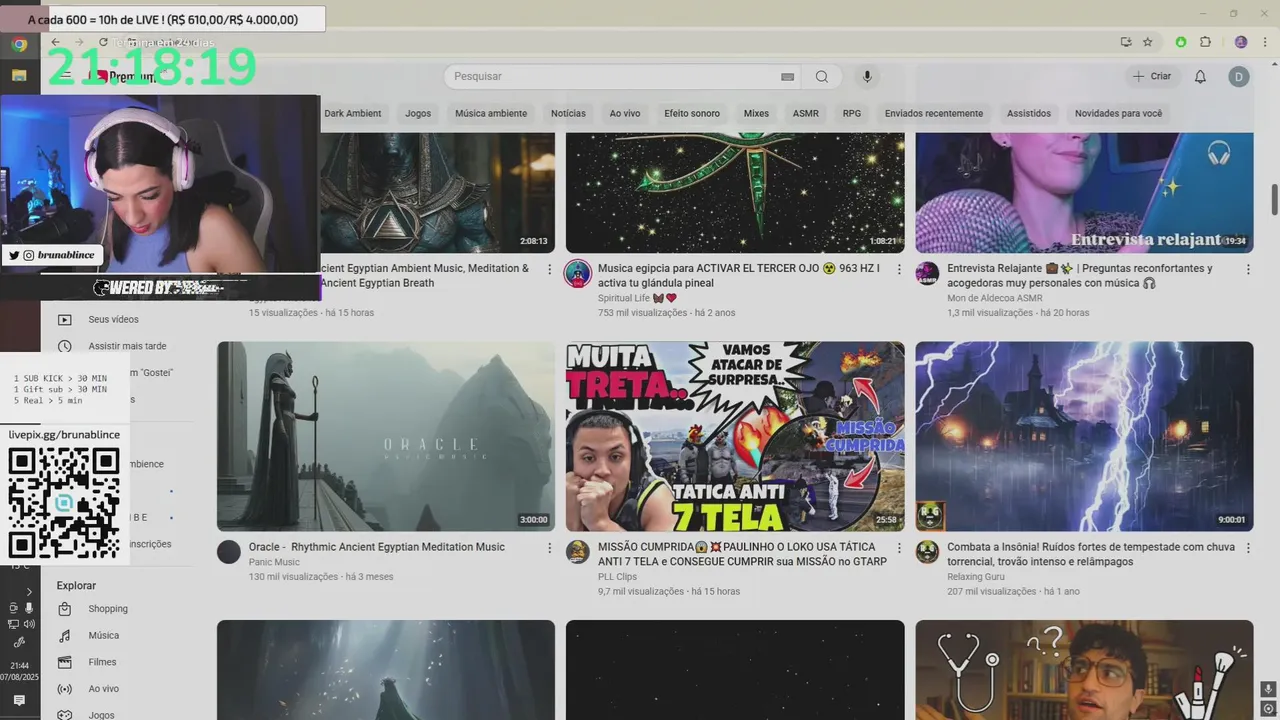Image resolution: width=1280 pixels, height=720 pixels.
Task: Open the Chrome extensions puzzle icon
Action: pos(1205,42)
